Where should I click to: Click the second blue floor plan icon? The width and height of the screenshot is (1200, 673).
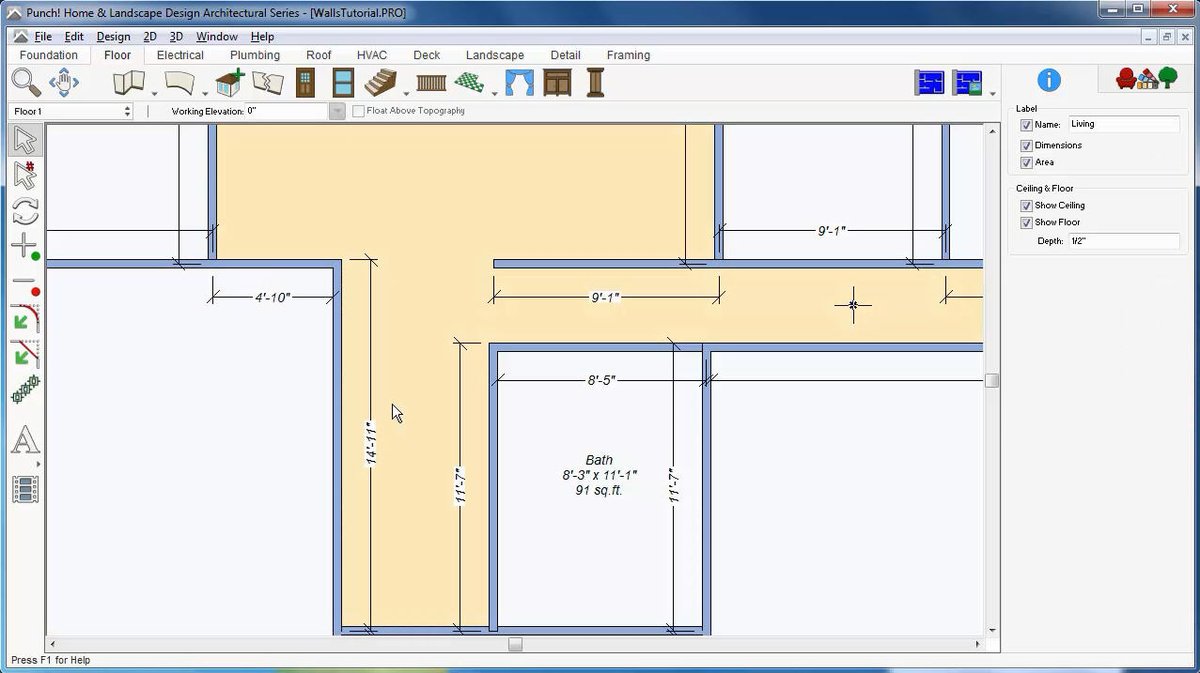tap(968, 82)
